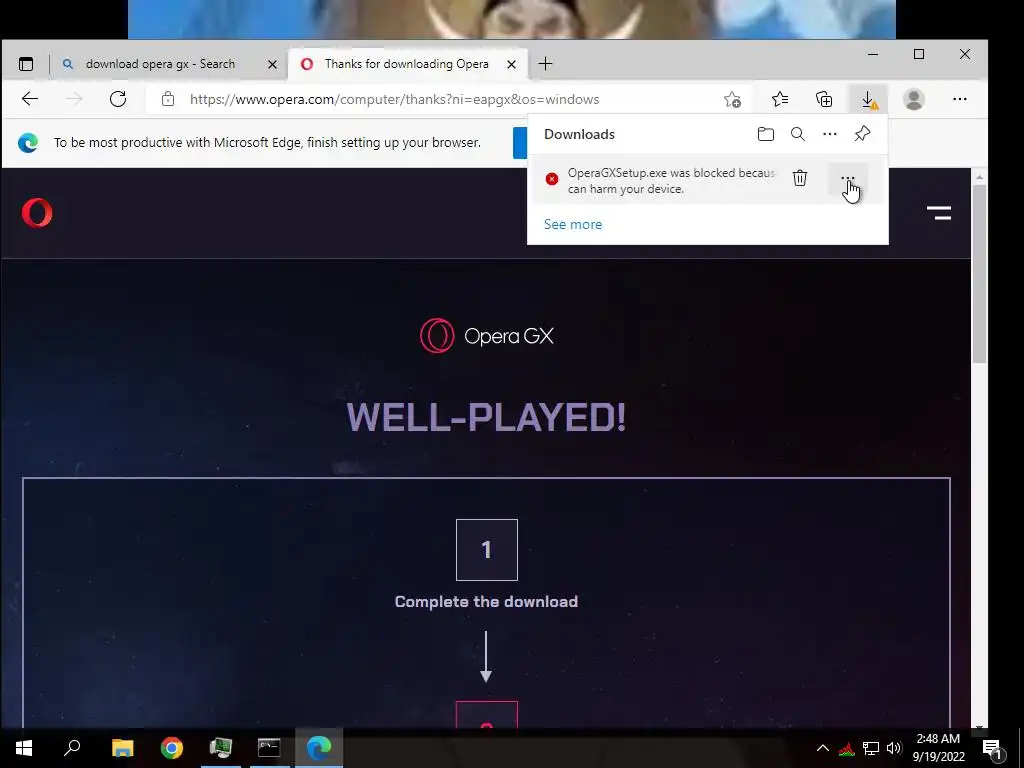Open a new browser tab

point(545,63)
